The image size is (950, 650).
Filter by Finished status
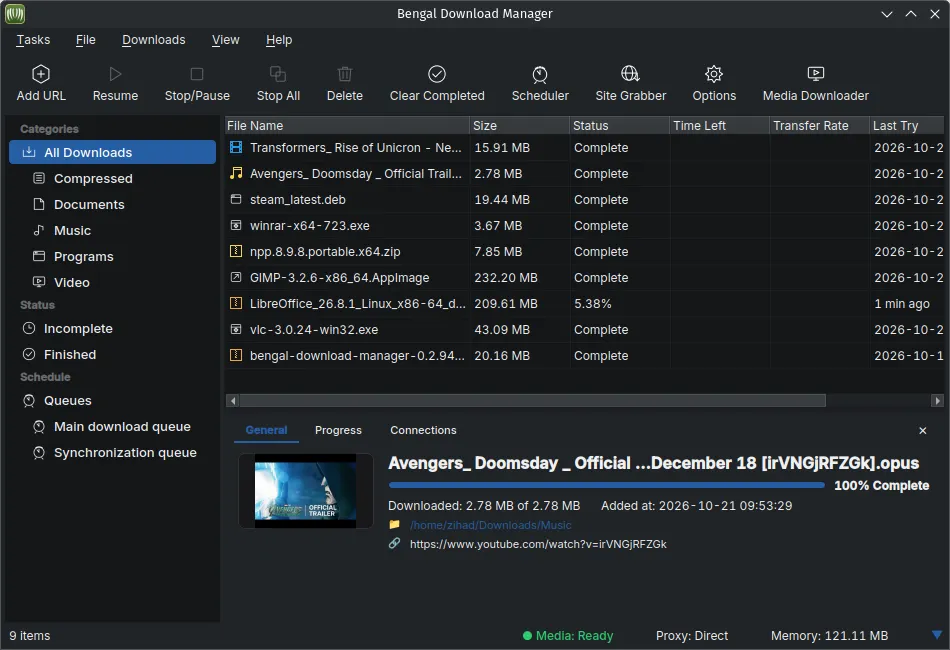pos(113,354)
